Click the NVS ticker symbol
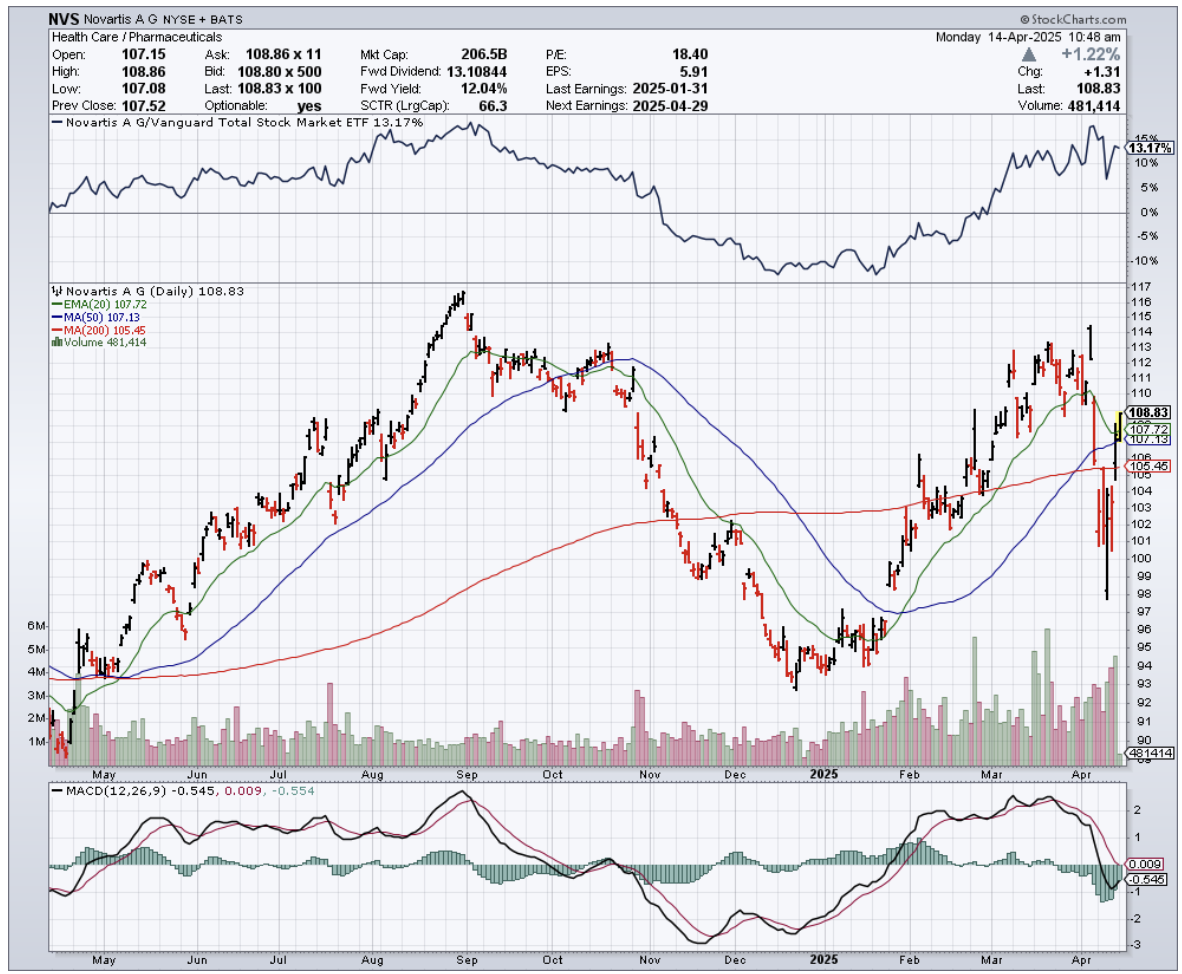This screenshot has height=974, width=1182. pos(66,19)
